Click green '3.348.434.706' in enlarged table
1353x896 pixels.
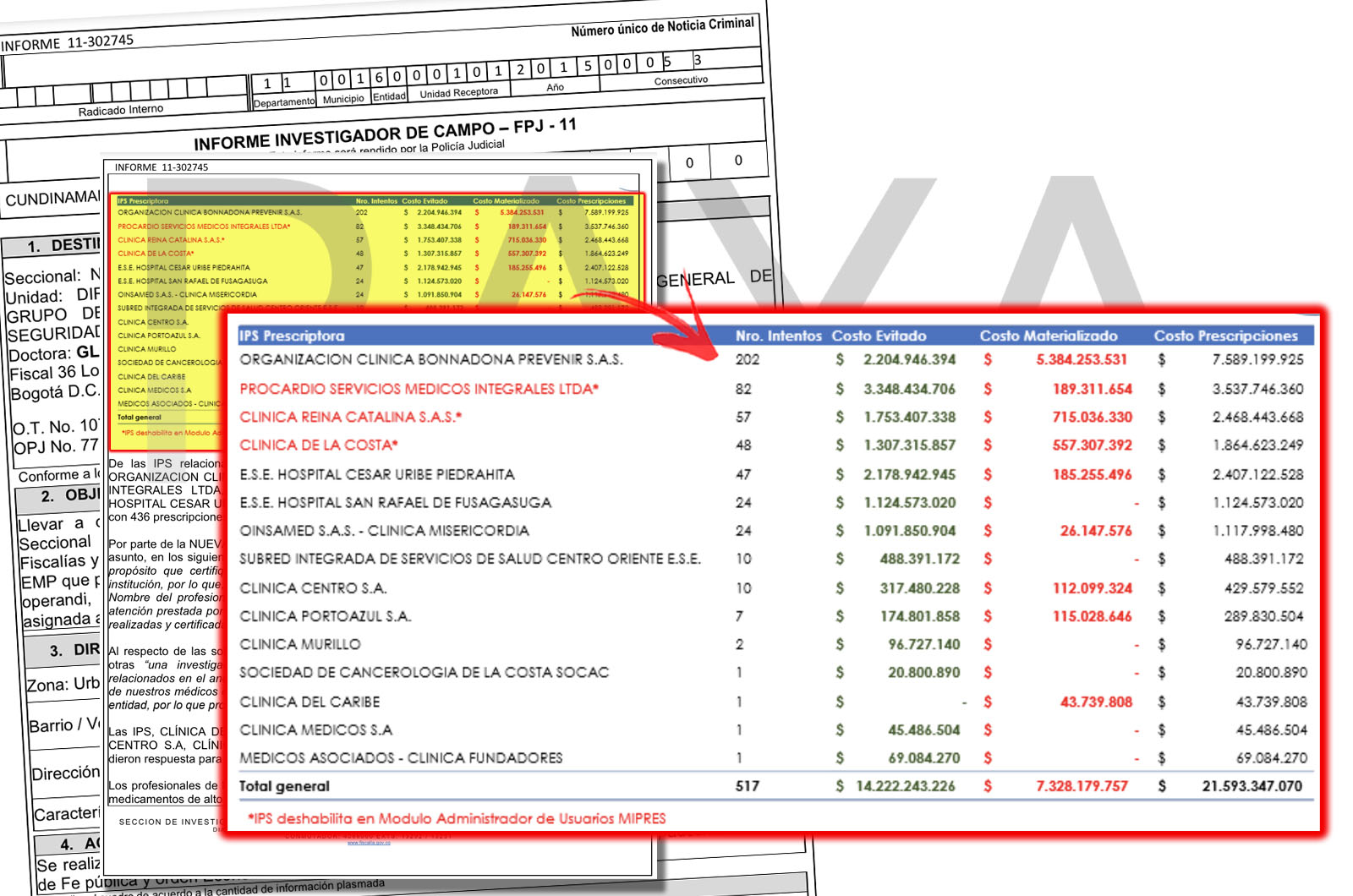coord(910,389)
